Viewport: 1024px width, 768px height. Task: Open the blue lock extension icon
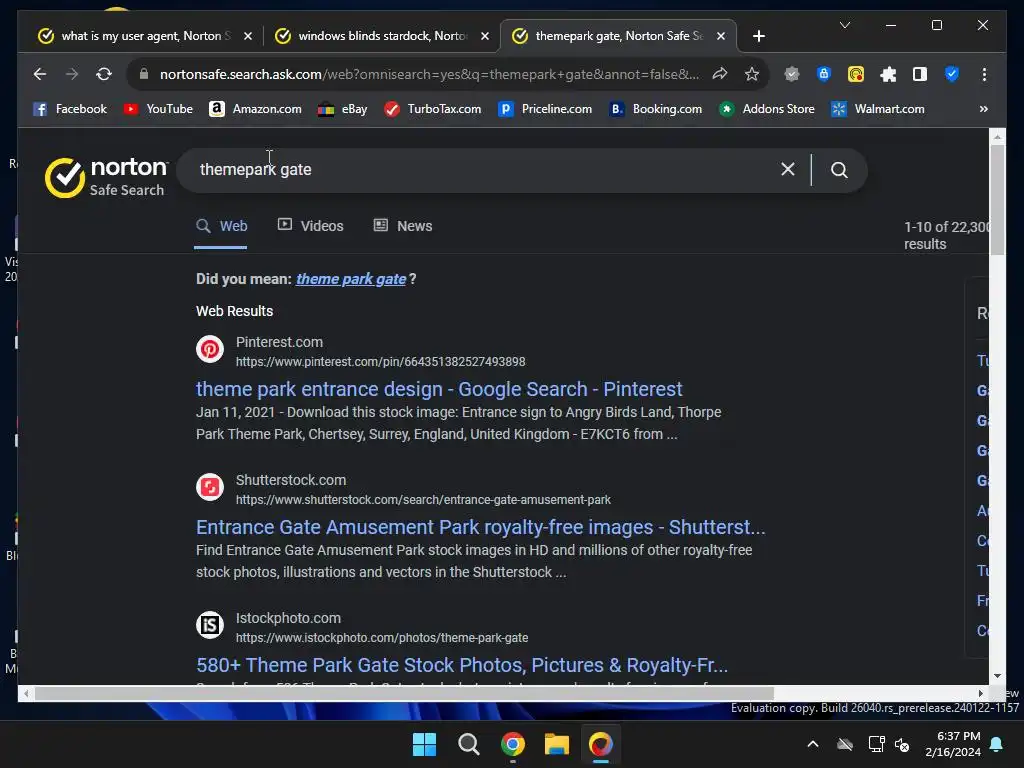click(824, 74)
